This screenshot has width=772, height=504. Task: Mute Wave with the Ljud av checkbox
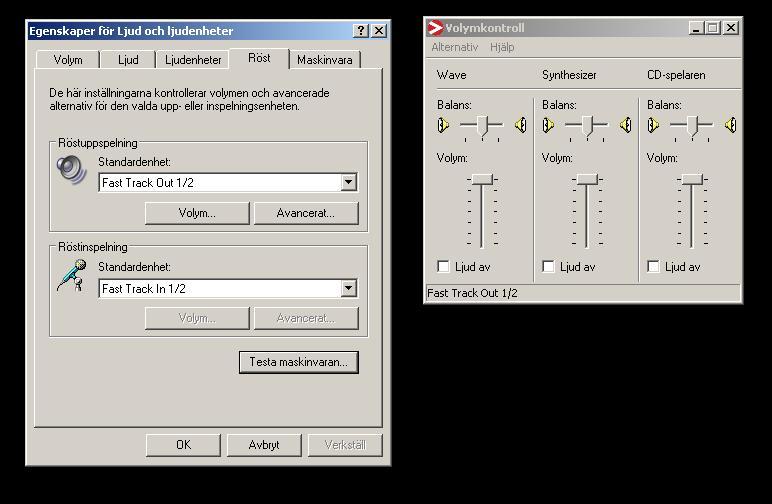point(443,266)
